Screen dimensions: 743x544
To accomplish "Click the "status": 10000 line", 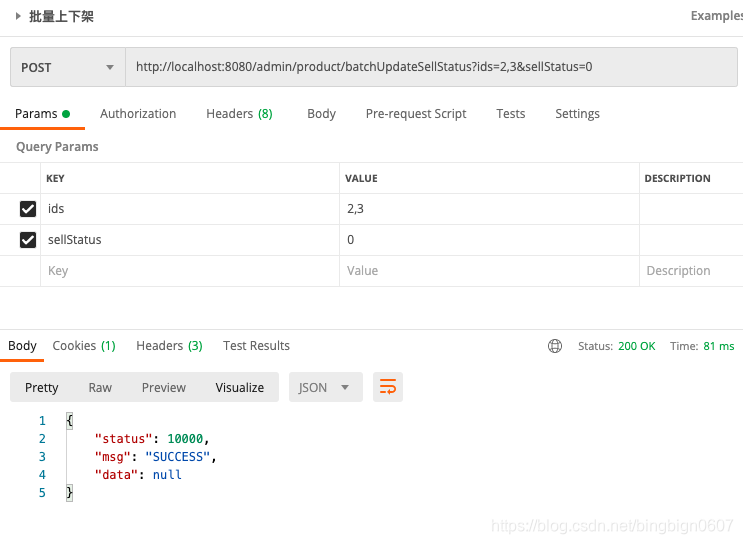I will pos(152,439).
